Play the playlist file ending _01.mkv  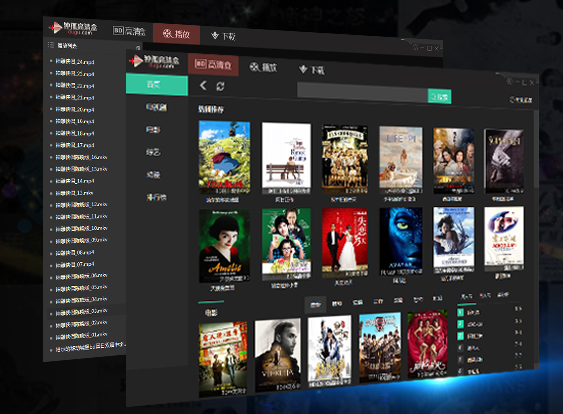pyautogui.click(x=81, y=336)
